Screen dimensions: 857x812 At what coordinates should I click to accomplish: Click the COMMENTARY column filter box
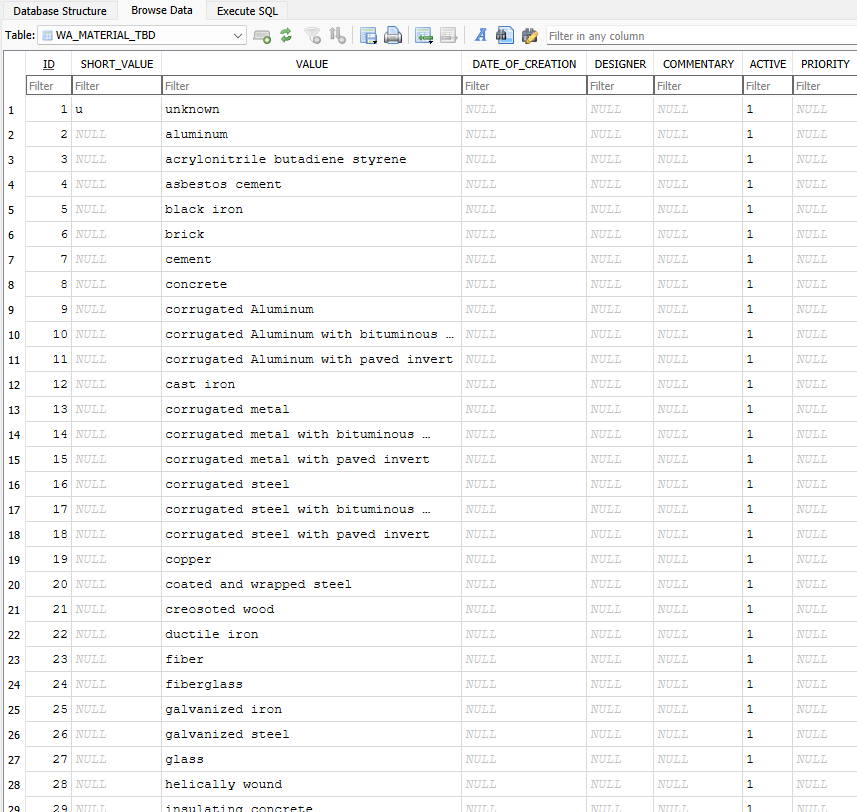pos(698,86)
